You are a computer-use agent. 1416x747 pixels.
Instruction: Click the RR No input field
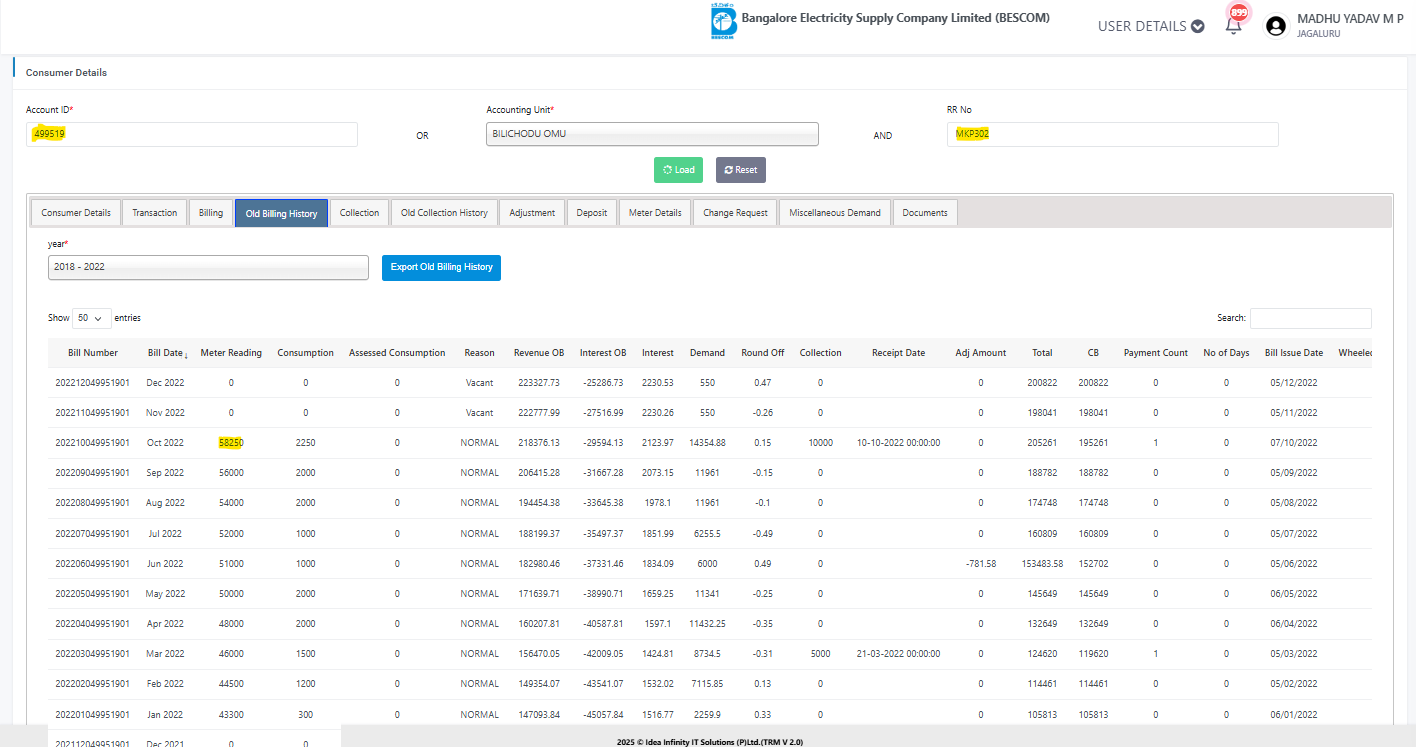1112,134
